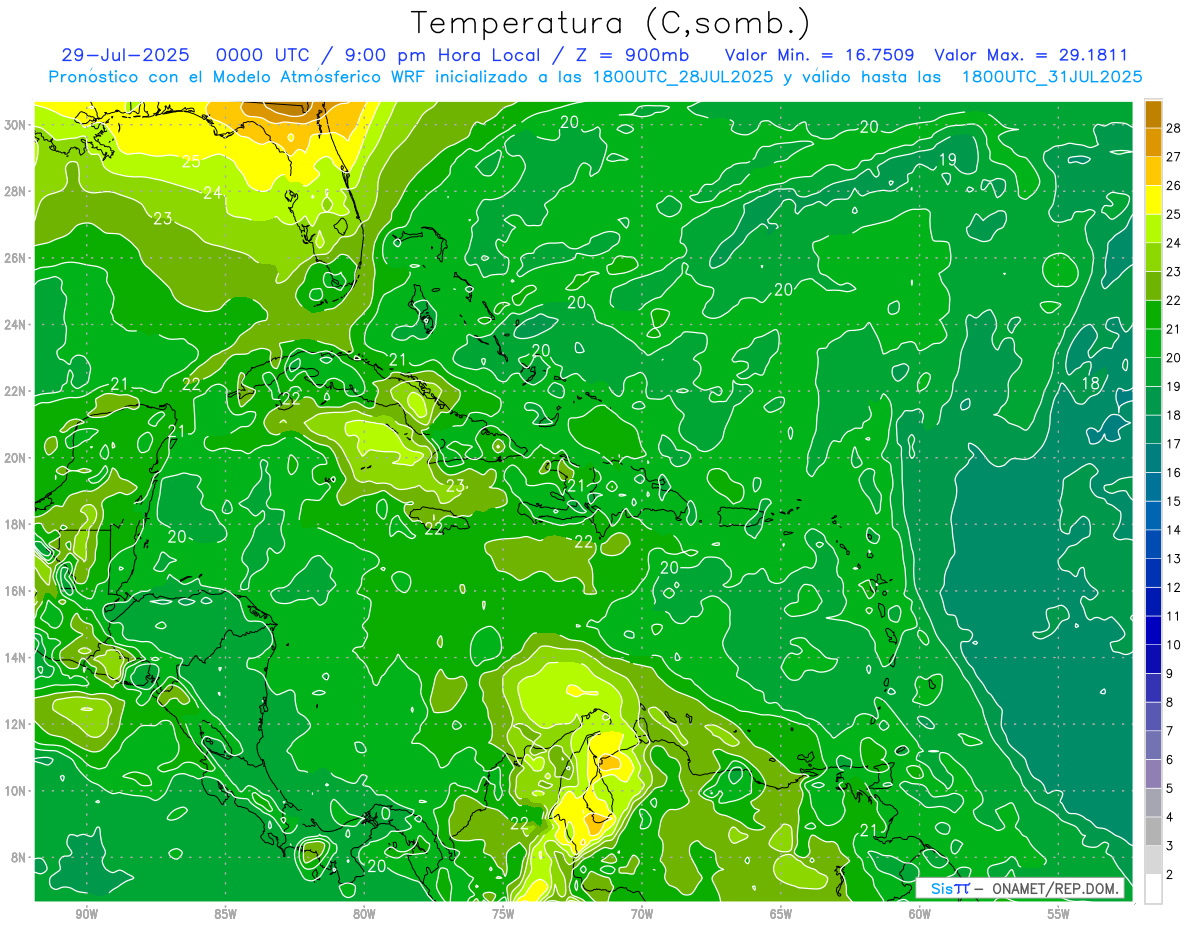Click the title "Temperatura (C,somb.)"
Screen dimensions: 1200x927
(x=611, y=23)
